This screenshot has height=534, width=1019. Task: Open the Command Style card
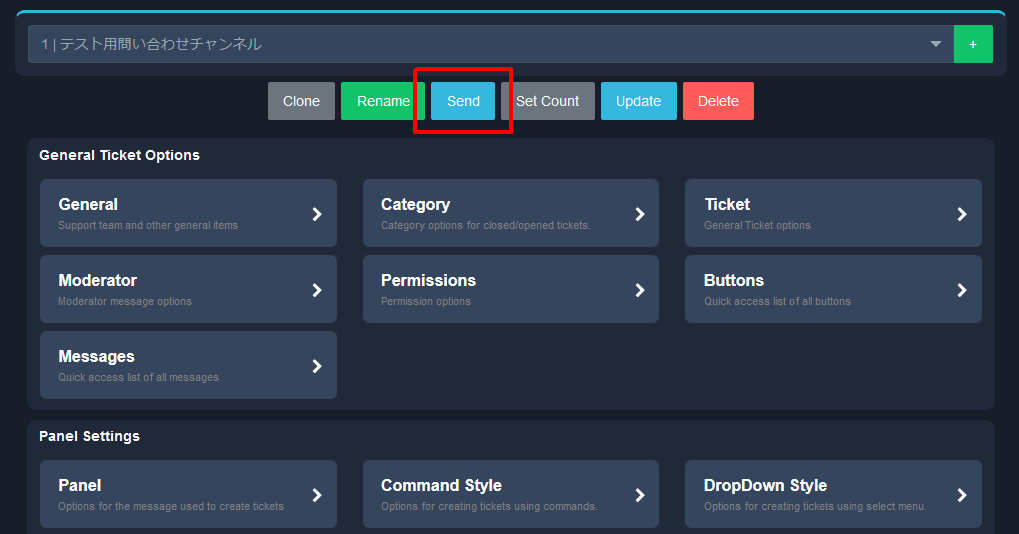point(511,494)
